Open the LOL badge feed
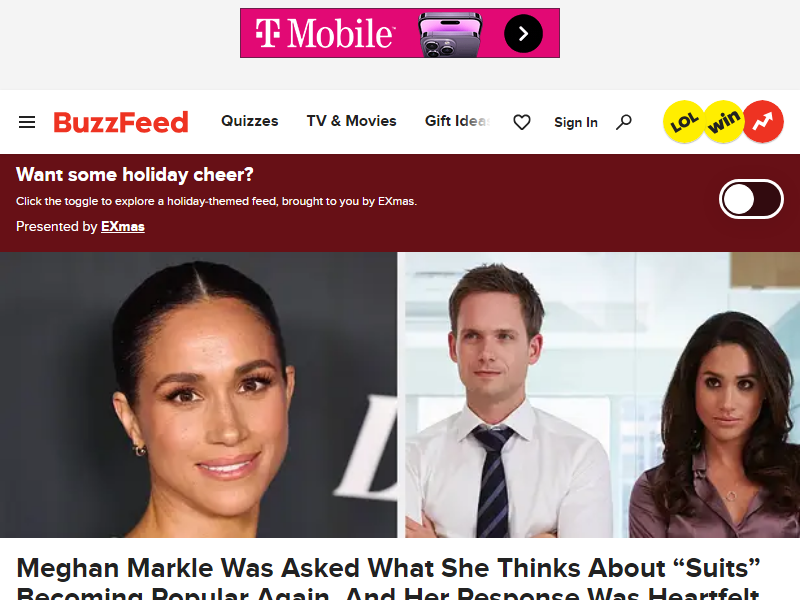Image resolution: width=800 pixels, height=600 pixels. [x=684, y=122]
